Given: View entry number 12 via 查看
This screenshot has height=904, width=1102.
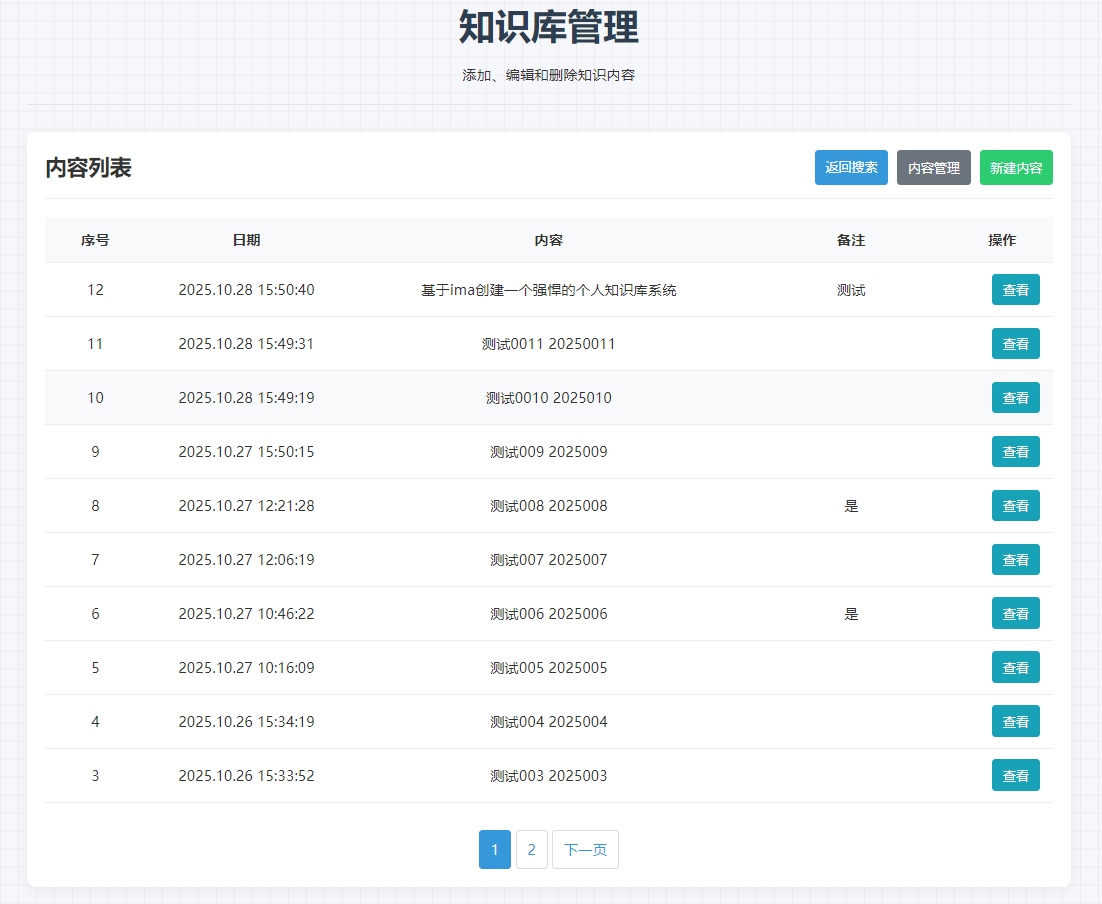Looking at the screenshot, I should 1015,290.
